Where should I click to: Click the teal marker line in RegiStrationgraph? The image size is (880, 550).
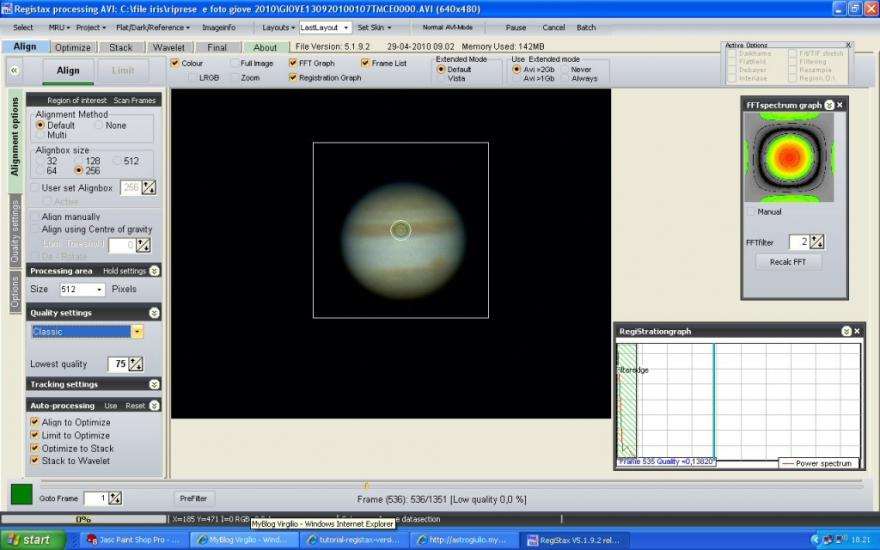(x=714, y=401)
